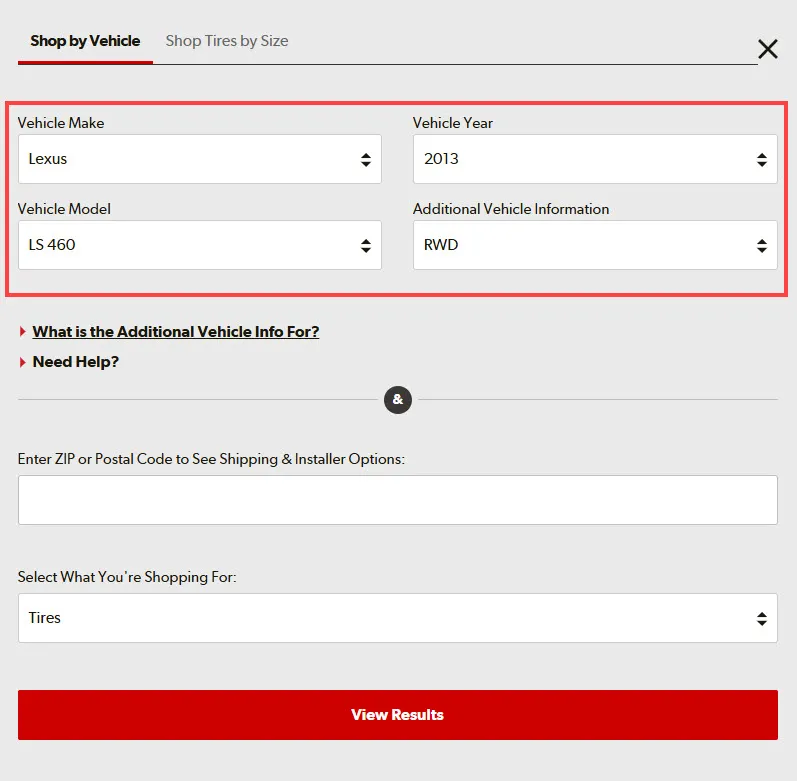The height and width of the screenshot is (781, 797).
Task: Click the Vehicle Make dropdown arrows
Action: point(365,160)
